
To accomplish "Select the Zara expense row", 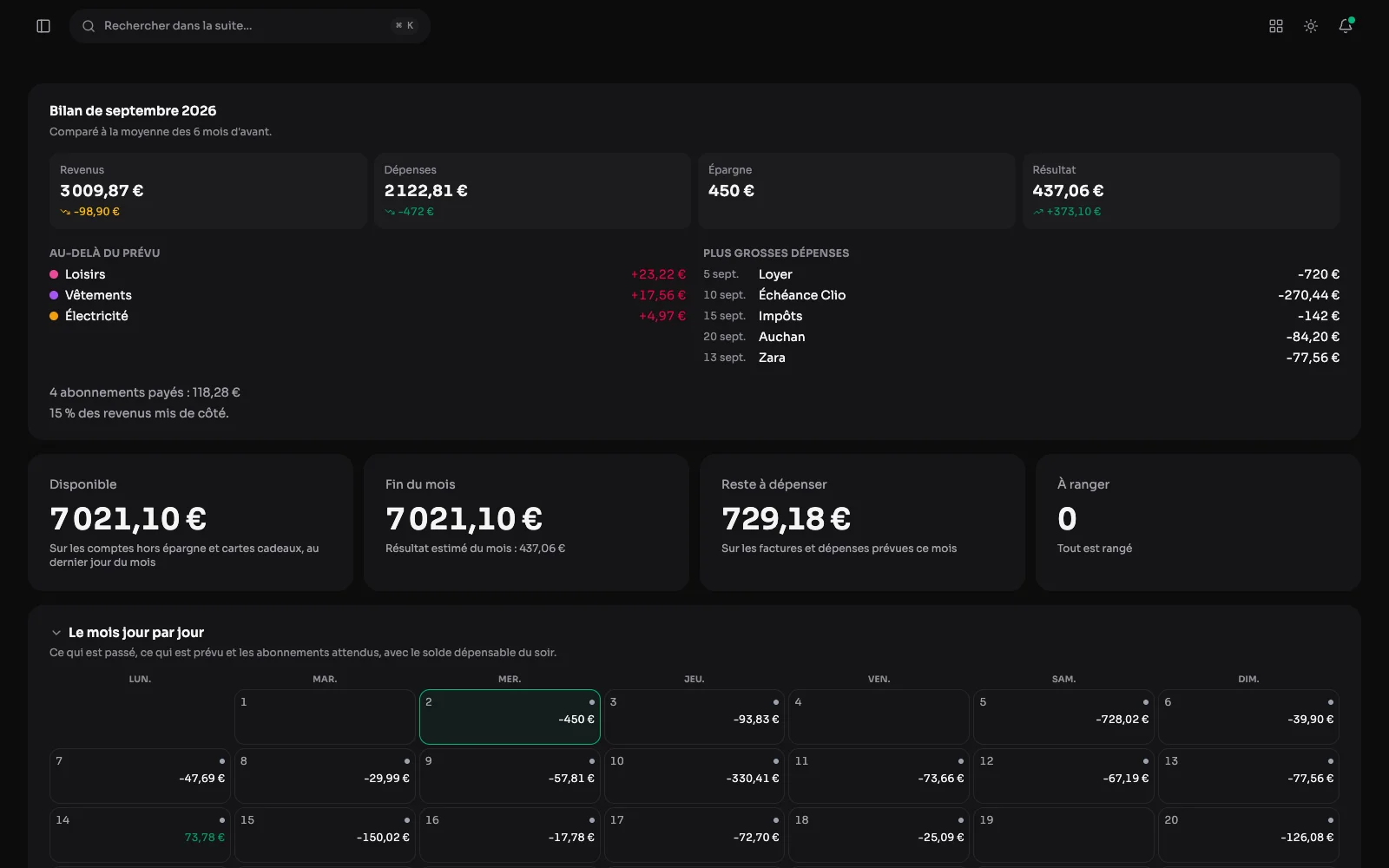I will click(1021, 358).
